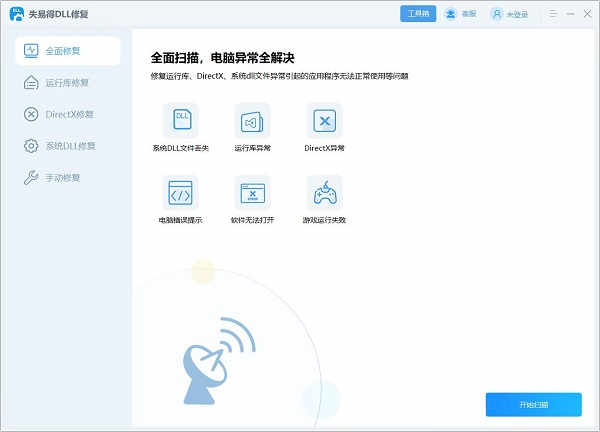Viewport: 600px width, 432px height.
Task: Click the heading 全面扫描，电脑异常全解决
Action: pyautogui.click(x=223, y=58)
